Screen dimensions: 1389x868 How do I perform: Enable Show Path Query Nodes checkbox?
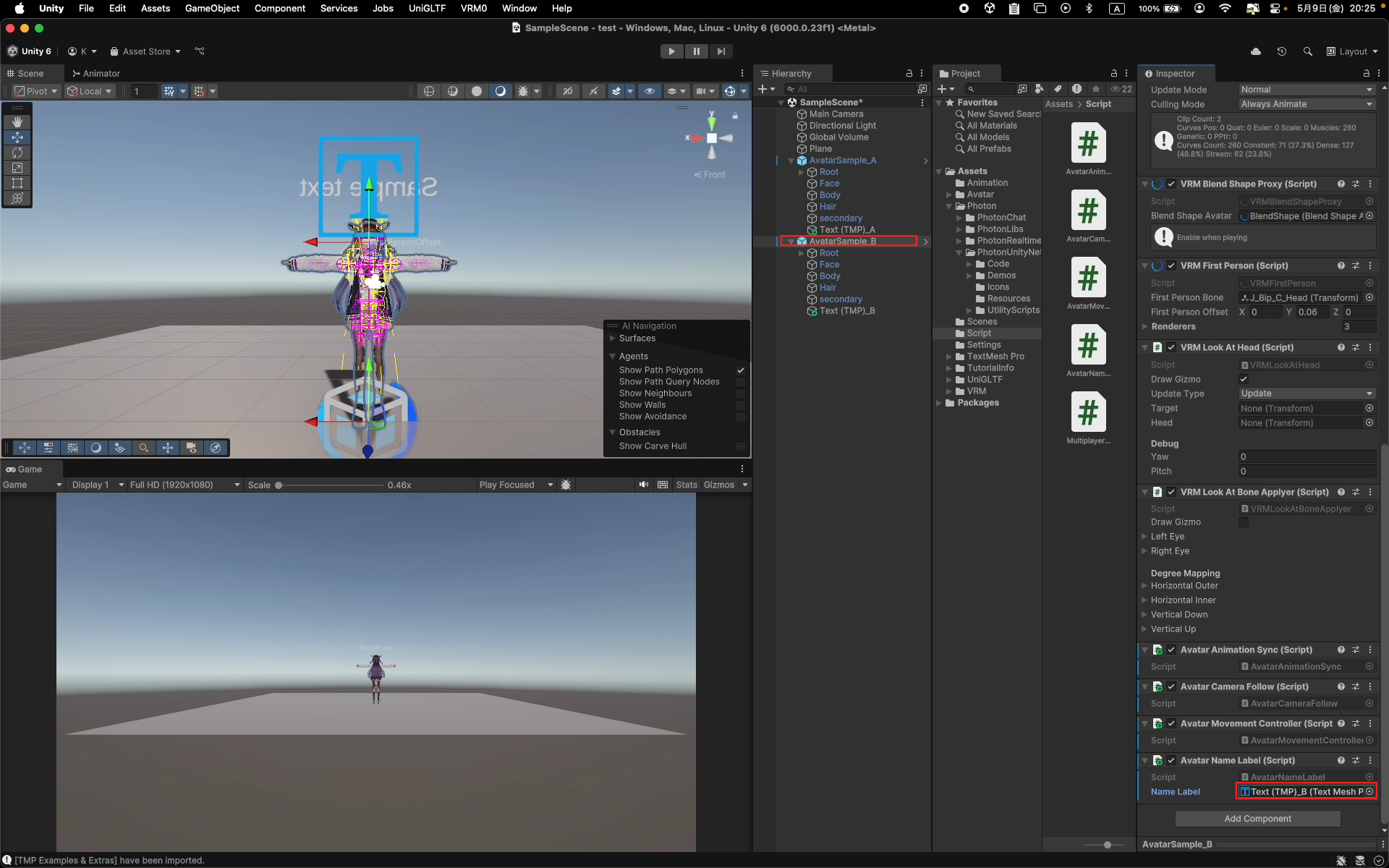click(741, 382)
